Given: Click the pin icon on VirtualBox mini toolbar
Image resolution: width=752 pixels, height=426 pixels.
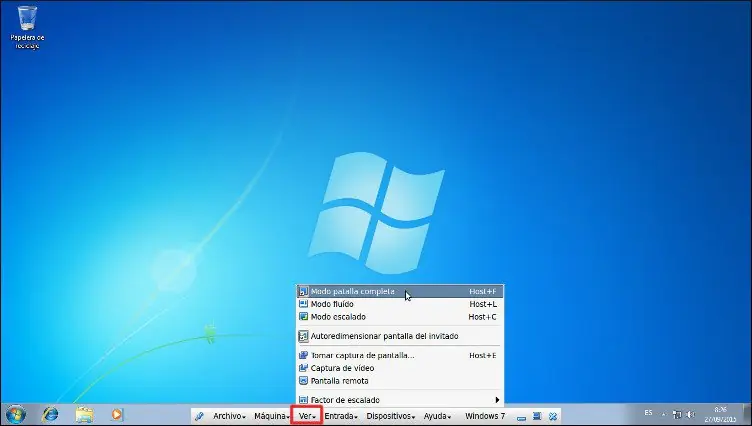Looking at the screenshot, I should tap(199, 416).
